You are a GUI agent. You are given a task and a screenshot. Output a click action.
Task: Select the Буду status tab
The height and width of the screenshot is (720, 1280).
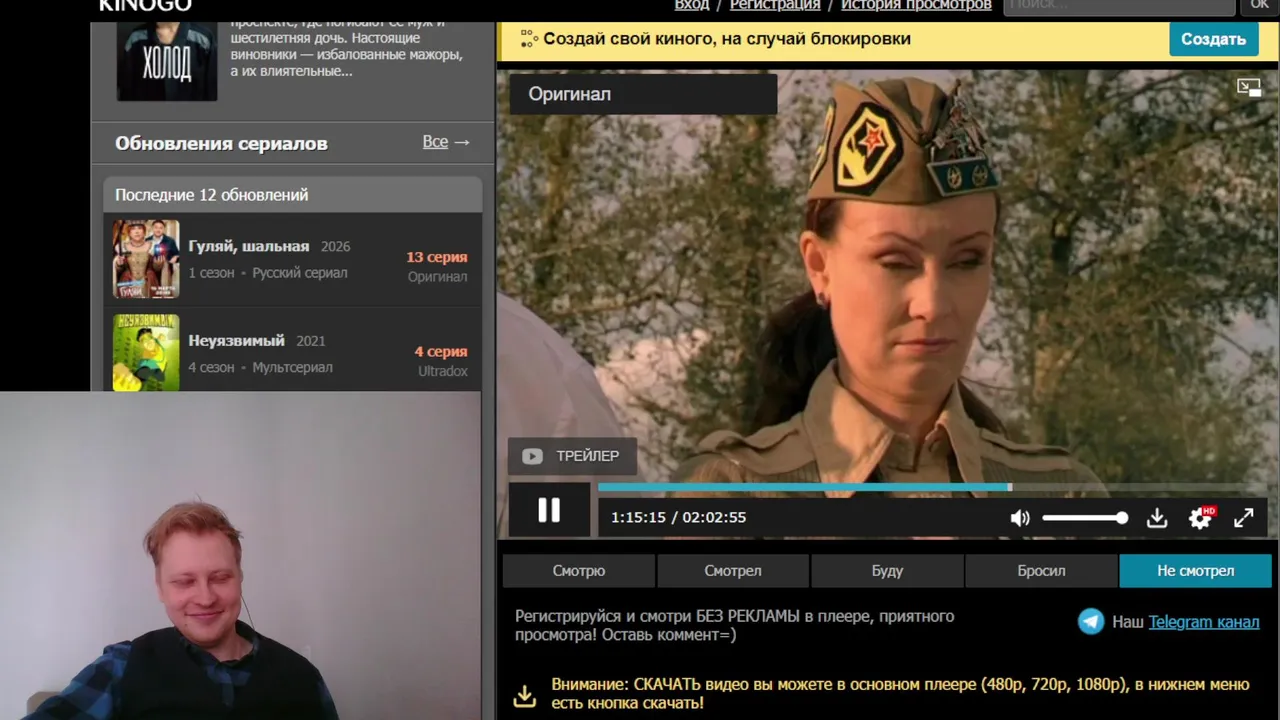point(887,571)
